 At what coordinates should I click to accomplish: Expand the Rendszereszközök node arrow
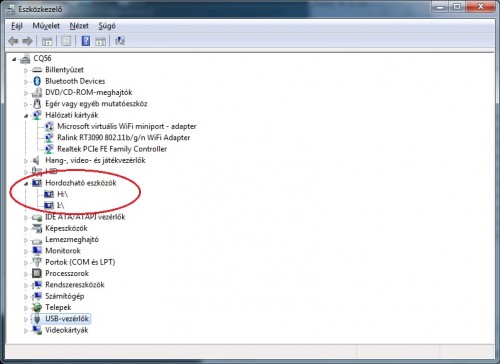tap(26, 285)
